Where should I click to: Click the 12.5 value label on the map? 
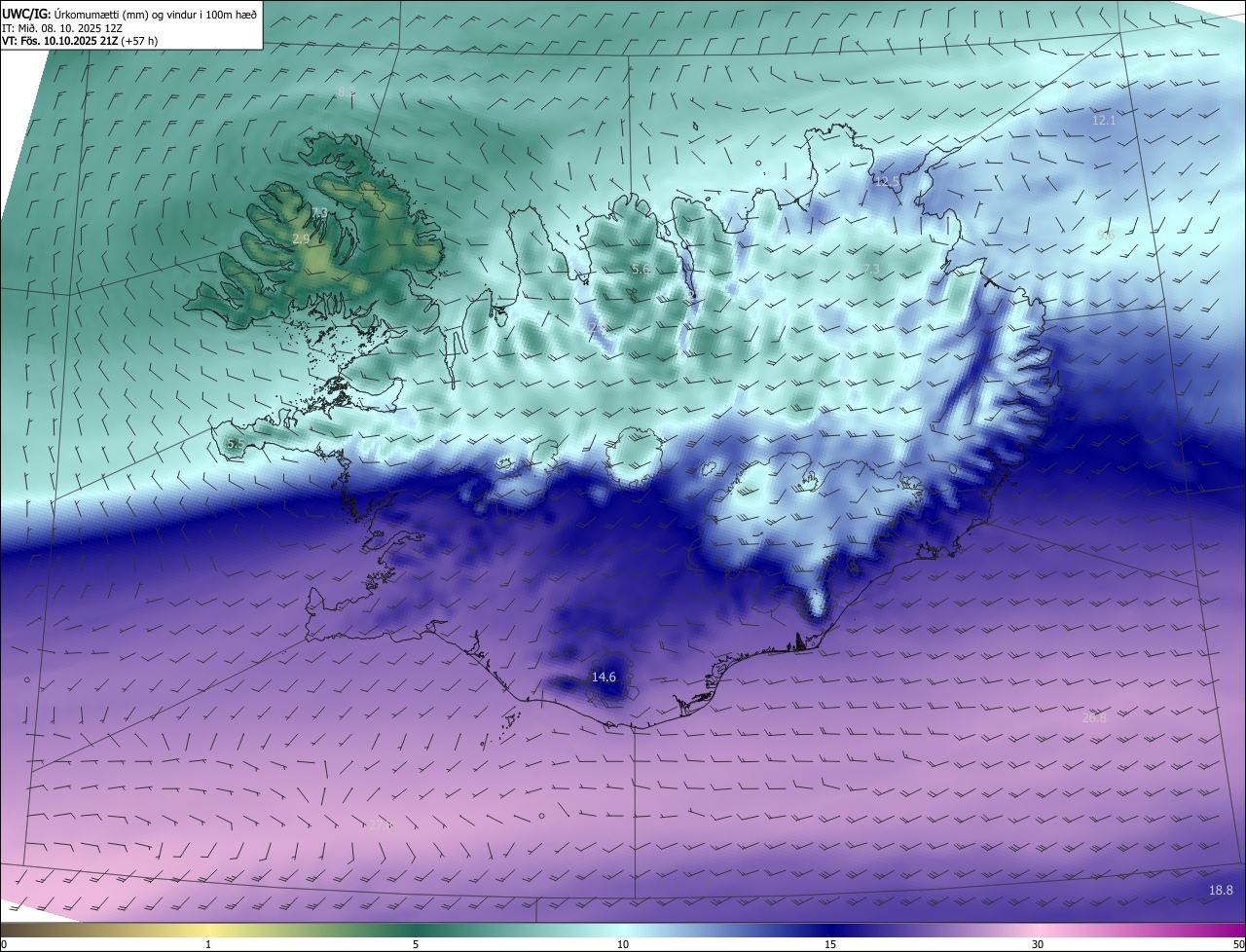click(x=887, y=181)
